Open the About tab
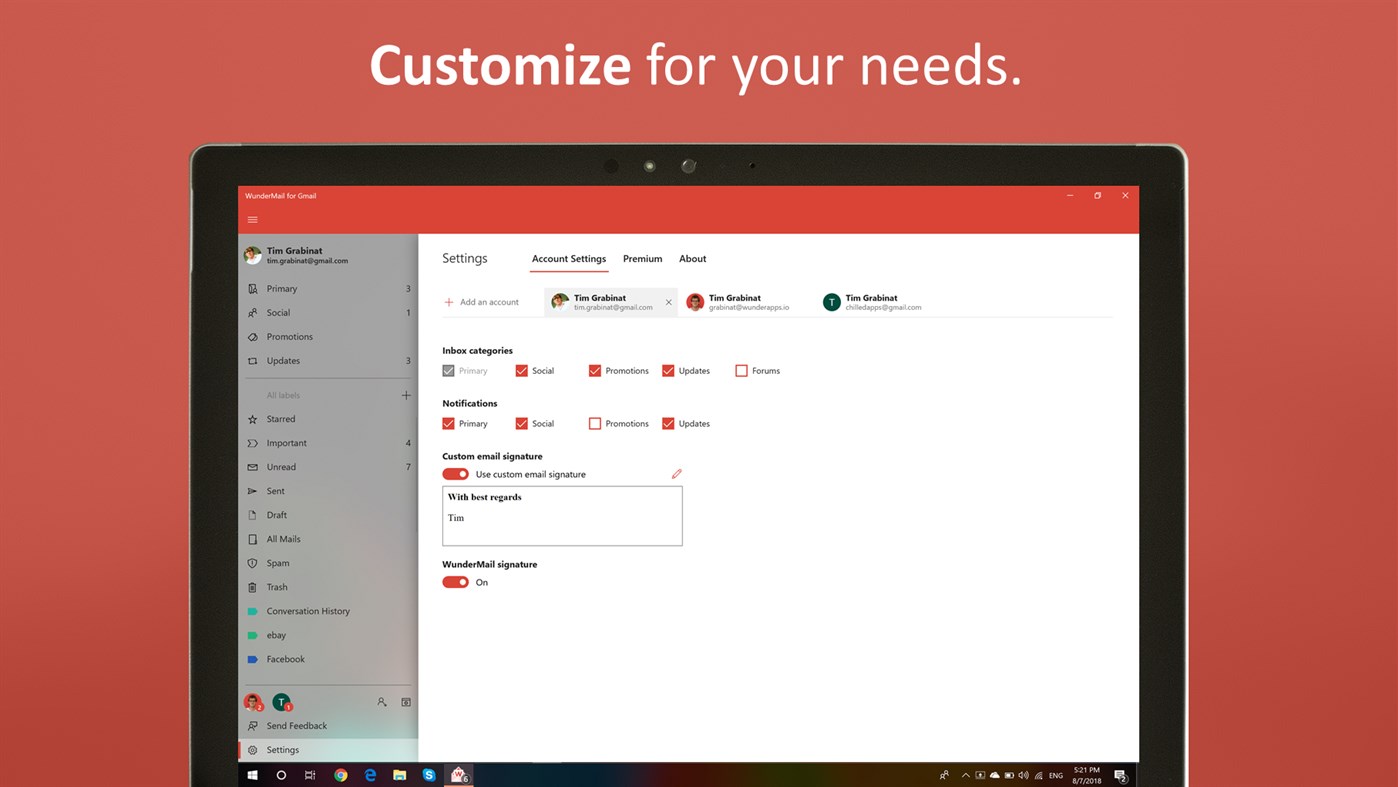The width and height of the screenshot is (1398, 787). (692, 258)
